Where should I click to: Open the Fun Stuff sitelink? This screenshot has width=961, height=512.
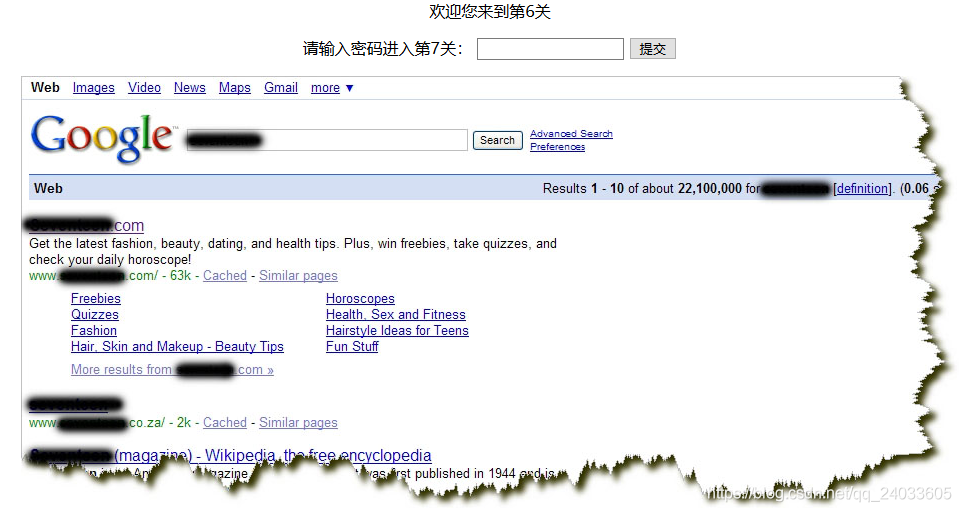[352, 346]
